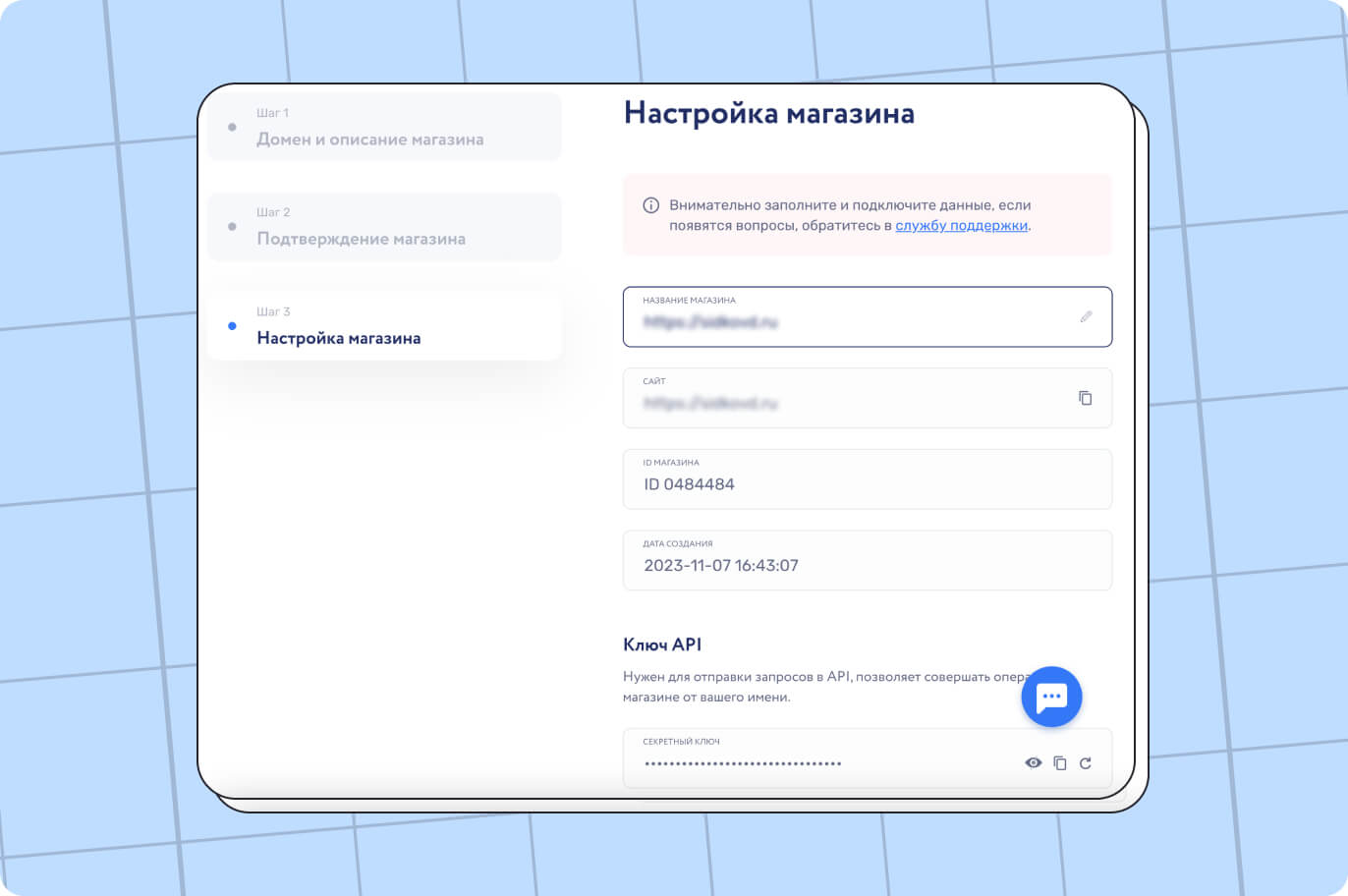Reveal the secret key with the eye icon
The height and width of the screenshot is (896, 1348).
(1033, 762)
